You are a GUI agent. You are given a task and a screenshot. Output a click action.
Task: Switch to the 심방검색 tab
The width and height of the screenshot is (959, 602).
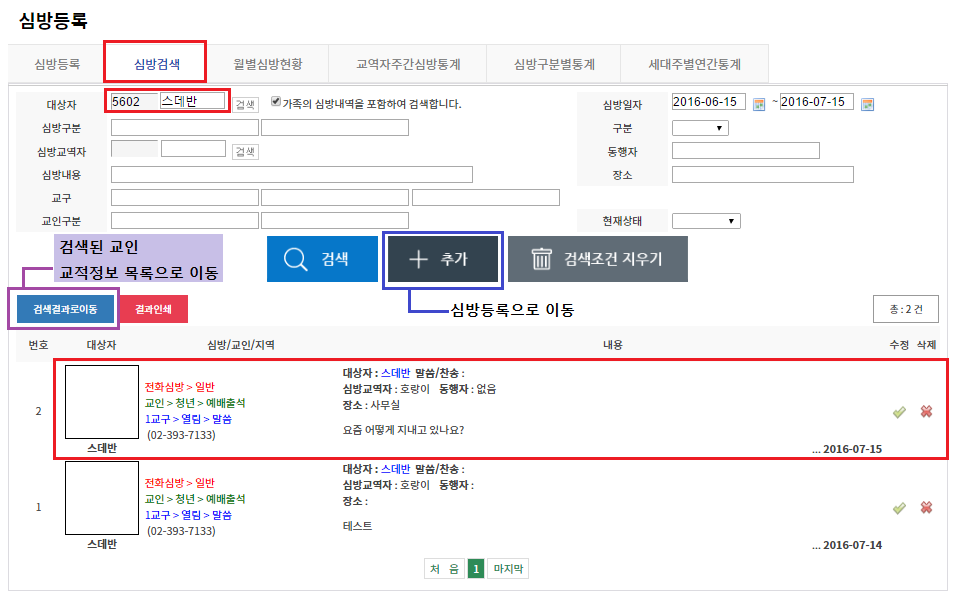pyautogui.click(x=157, y=64)
